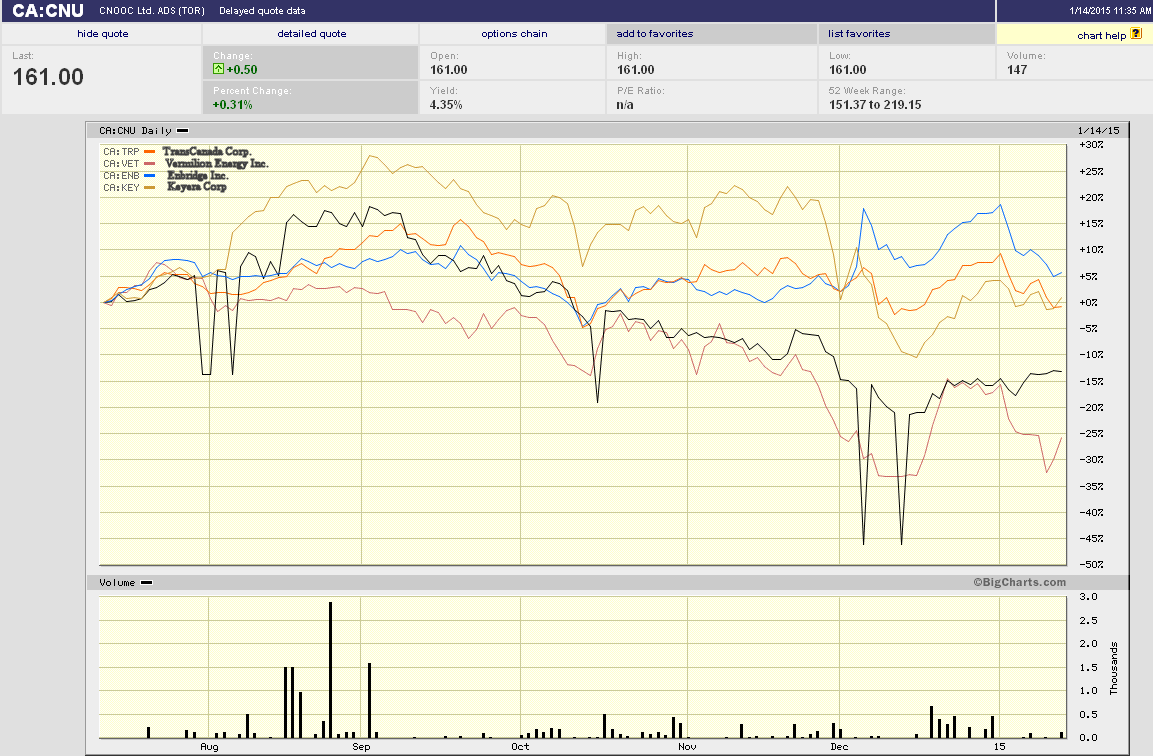Click the orange CA:TRP legend swatch
The height and width of the screenshot is (756, 1153).
(x=149, y=151)
